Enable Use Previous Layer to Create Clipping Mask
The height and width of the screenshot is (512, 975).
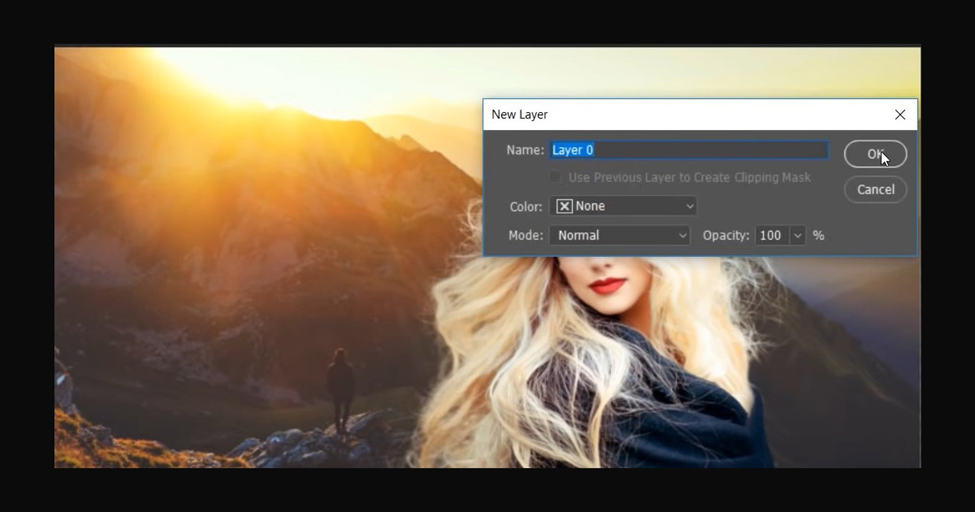pyautogui.click(x=555, y=177)
